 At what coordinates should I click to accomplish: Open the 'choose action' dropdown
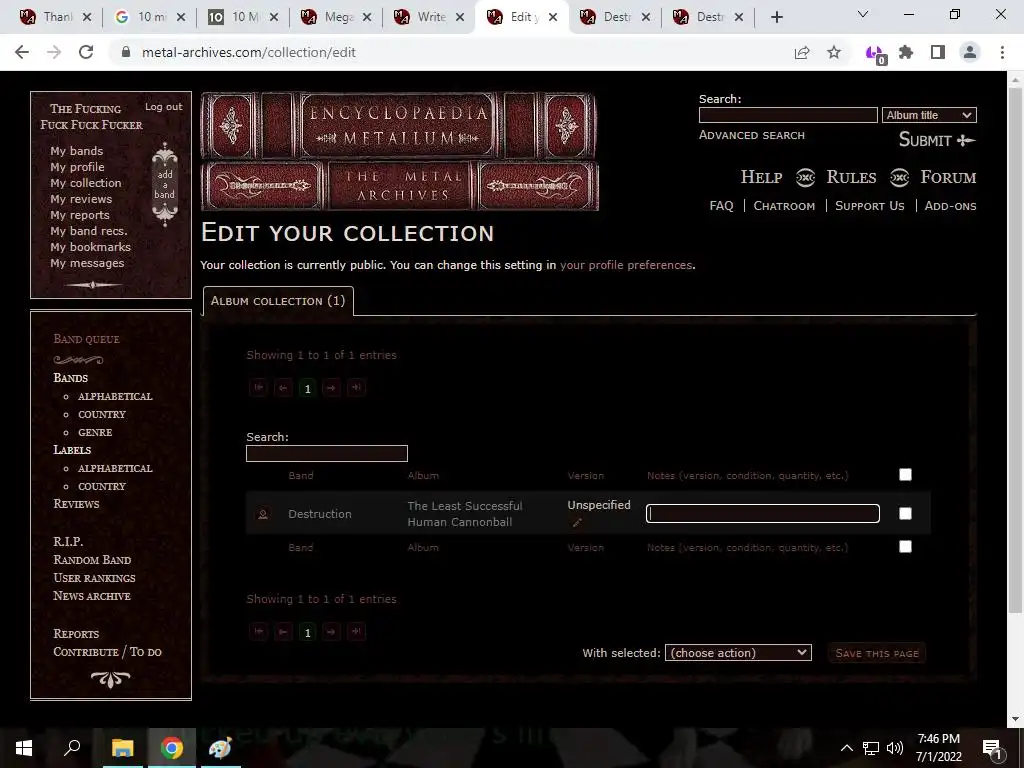(x=738, y=652)
